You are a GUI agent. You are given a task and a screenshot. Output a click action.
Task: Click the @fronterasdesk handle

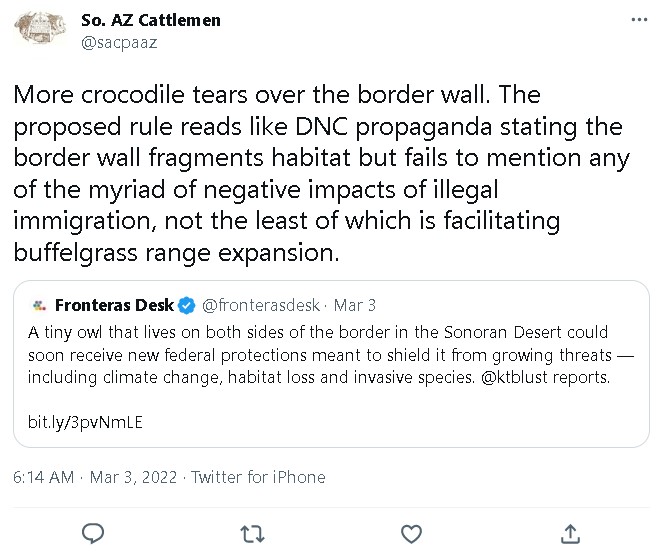tap(260, 305)
